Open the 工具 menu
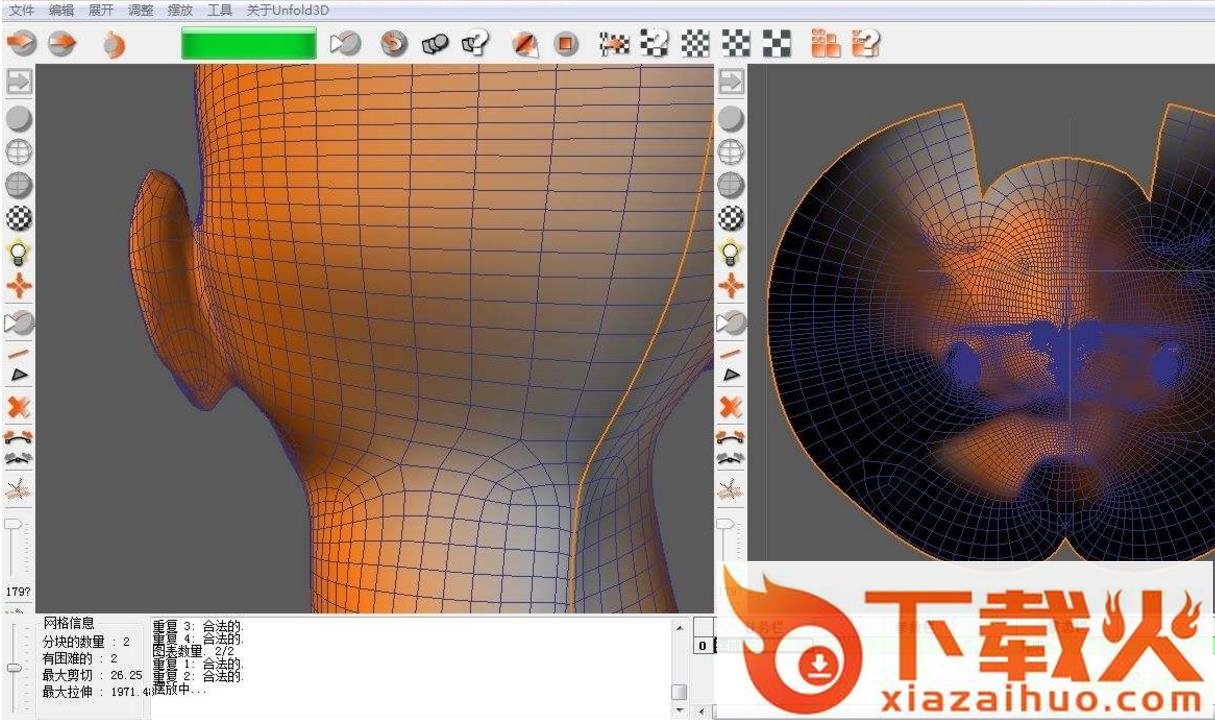 (219, 10)
